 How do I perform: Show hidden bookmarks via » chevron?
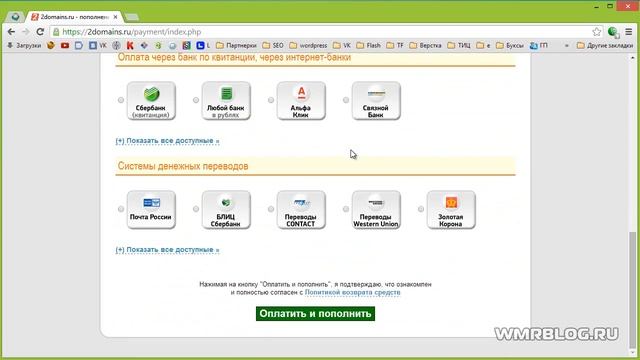pyautogui.click(x=567, y=45)
